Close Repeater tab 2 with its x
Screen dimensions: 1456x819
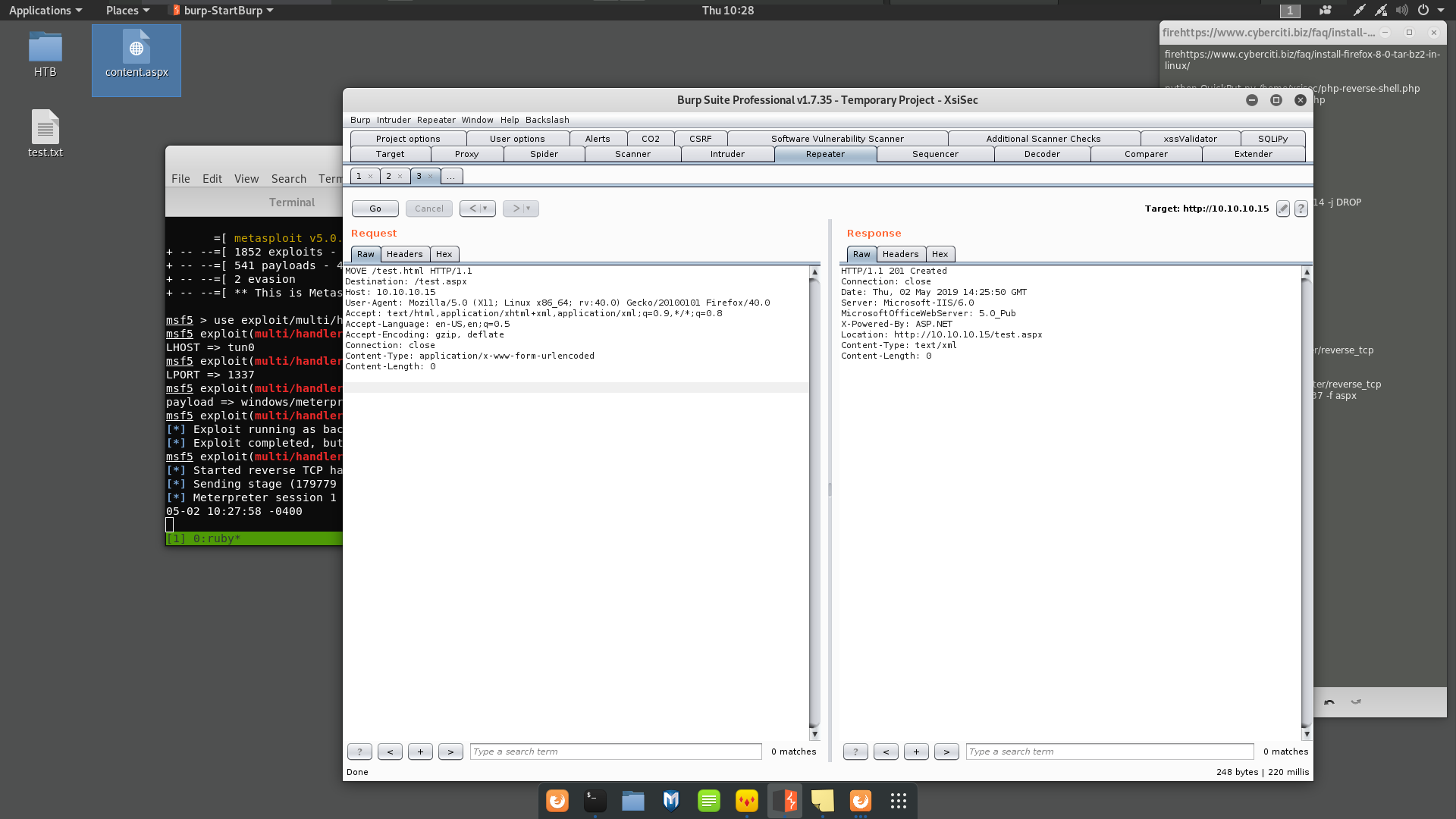(x=400, y=176)
